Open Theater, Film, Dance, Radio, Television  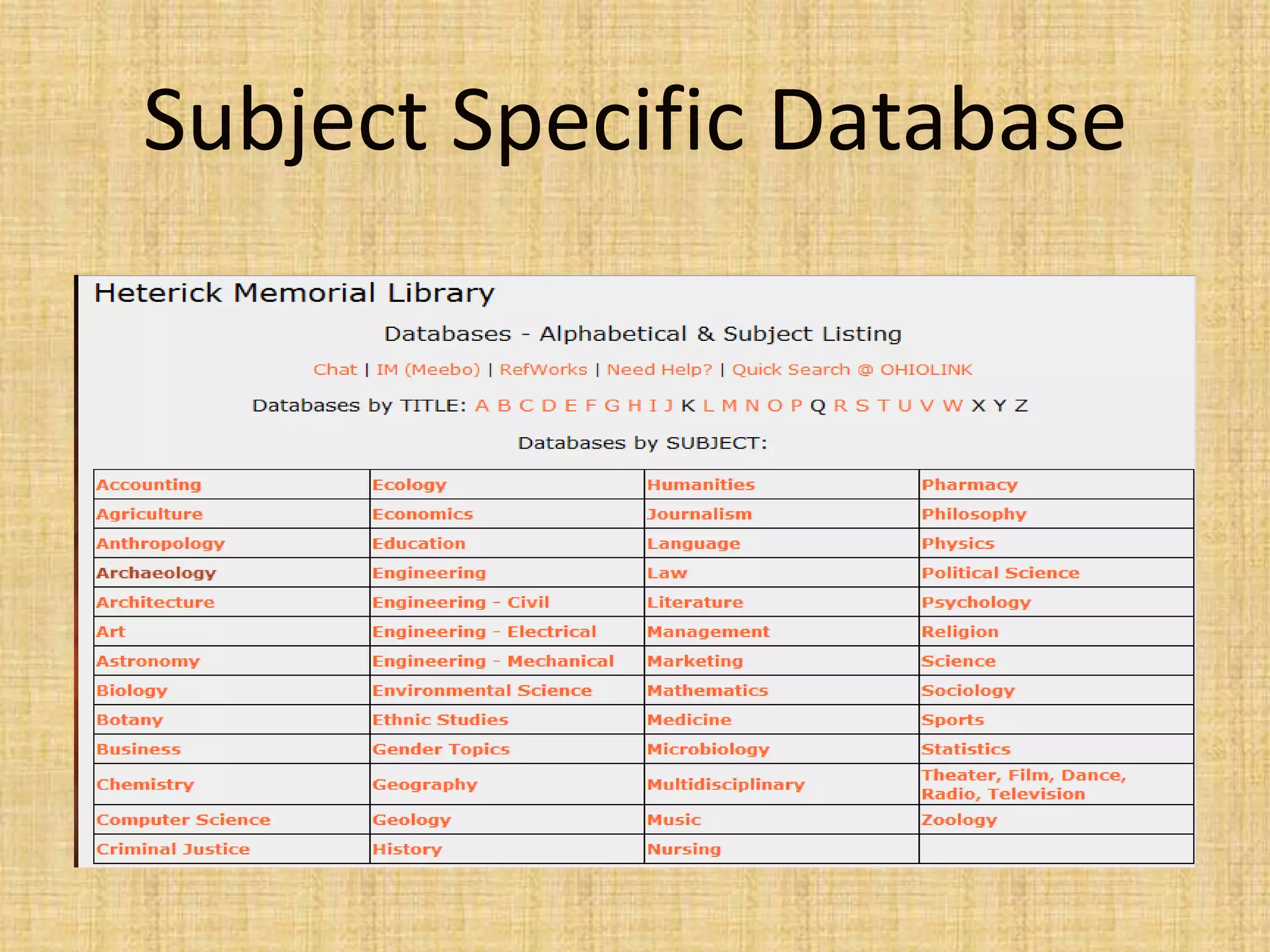[x=1024, y=785]
